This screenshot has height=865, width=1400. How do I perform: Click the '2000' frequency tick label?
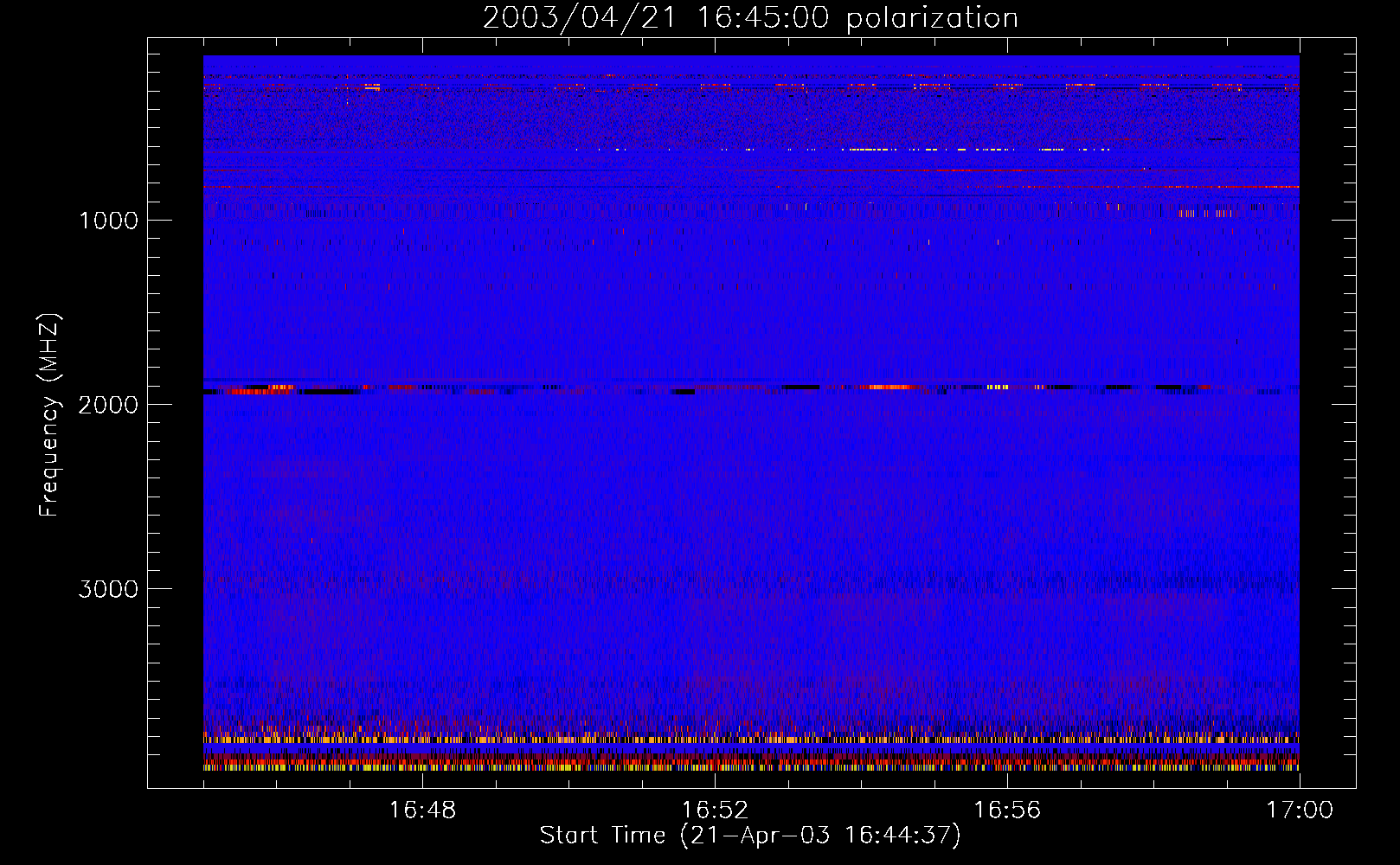tap(108, 405)
